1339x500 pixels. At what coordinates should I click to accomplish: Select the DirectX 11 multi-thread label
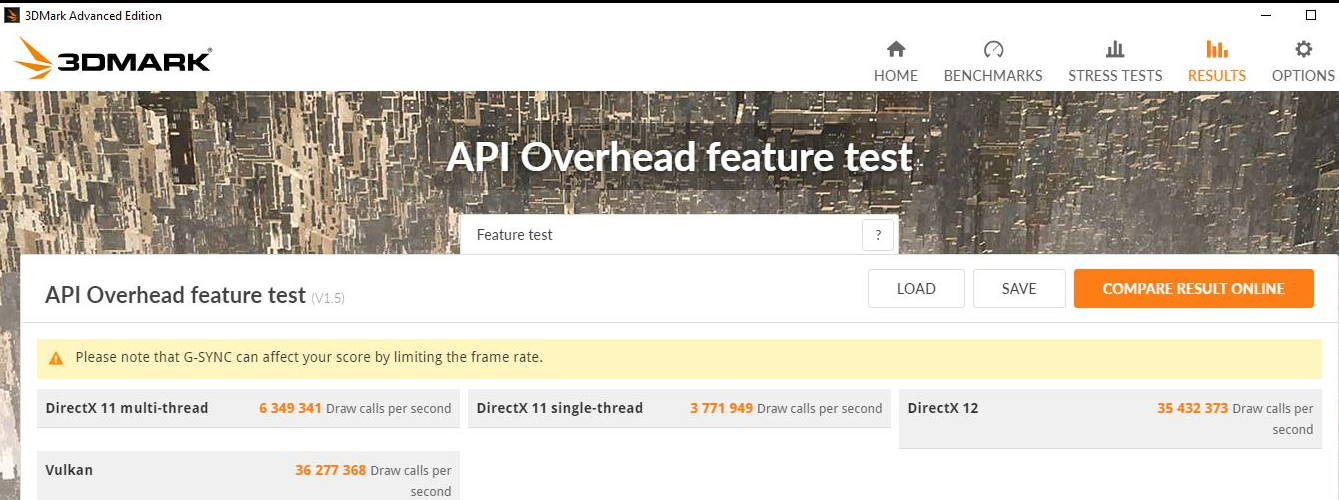click(x=127, y=408)
